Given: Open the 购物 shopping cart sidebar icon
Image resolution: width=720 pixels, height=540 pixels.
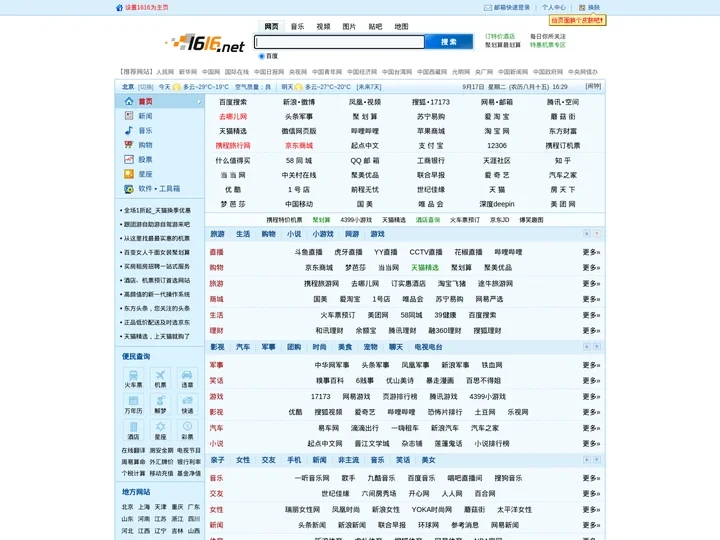Looking at the screenshot, I should [129, 145].
